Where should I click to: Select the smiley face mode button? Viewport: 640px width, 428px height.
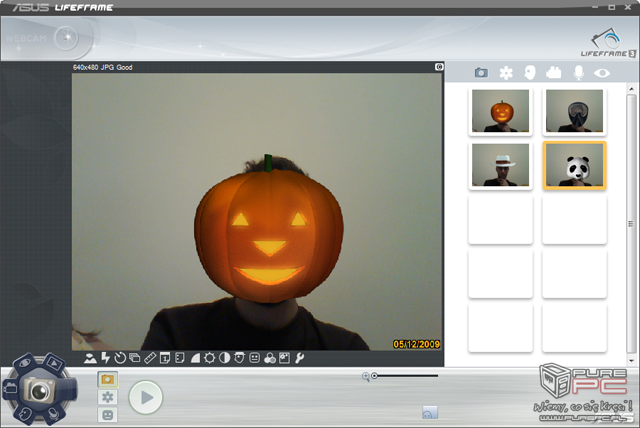(107, 414)
